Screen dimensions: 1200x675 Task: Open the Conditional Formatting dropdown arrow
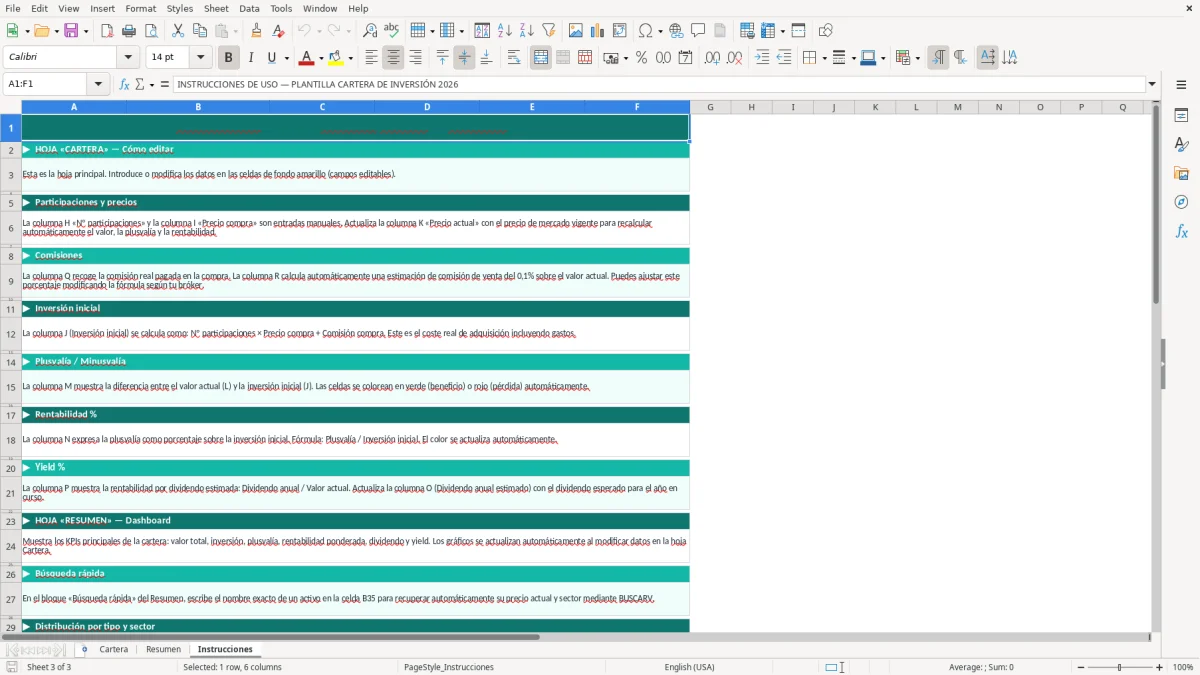pos(917,58)
